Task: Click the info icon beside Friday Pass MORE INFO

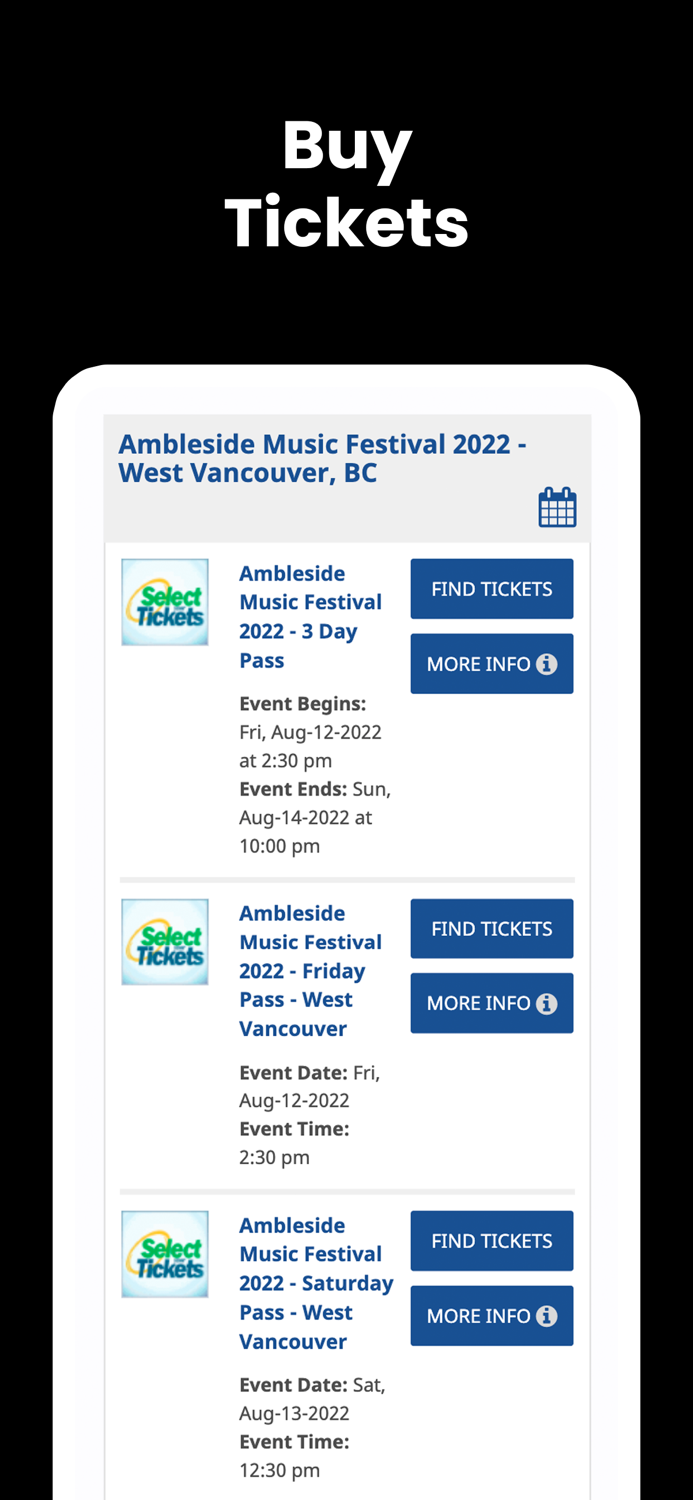Action: click(x=546, y=1003)
